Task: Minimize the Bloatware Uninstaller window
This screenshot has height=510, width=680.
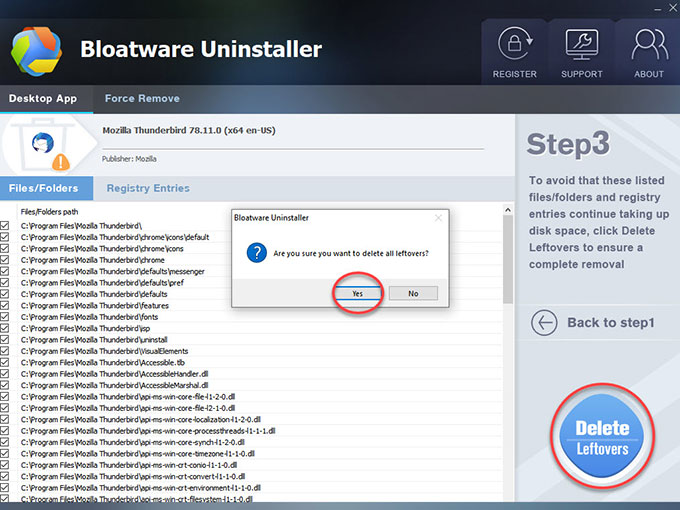Action: [658, 8]
